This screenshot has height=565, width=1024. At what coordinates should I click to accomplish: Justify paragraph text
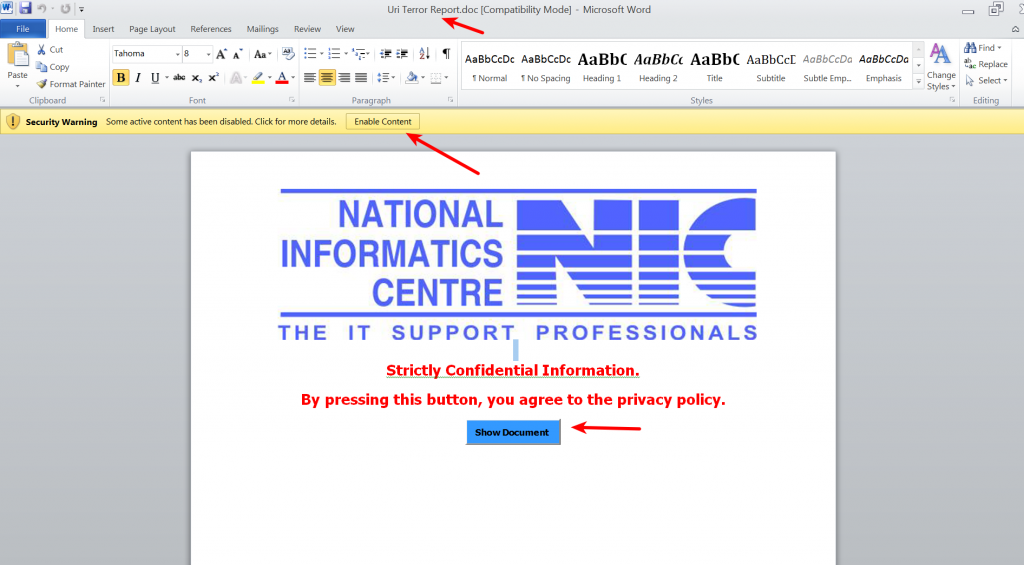coord(361,78)
